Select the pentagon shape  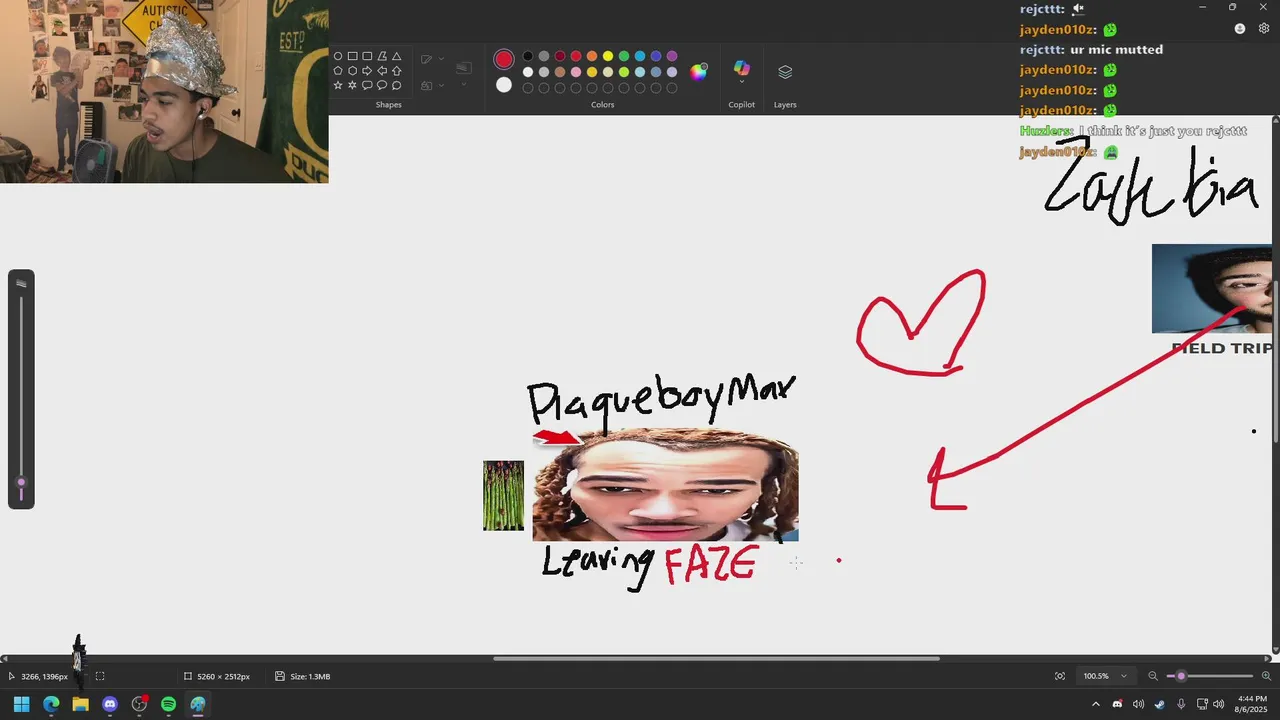(338, 71)
